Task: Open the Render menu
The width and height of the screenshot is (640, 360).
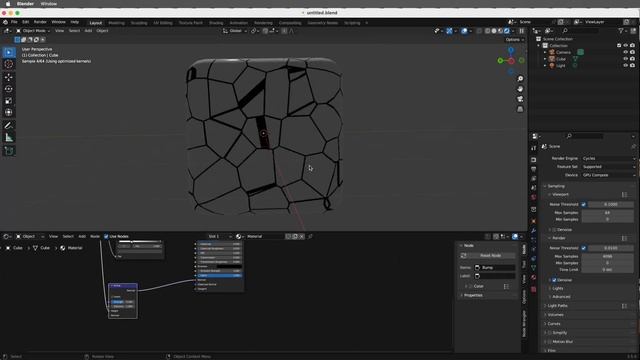Action: 40,22
